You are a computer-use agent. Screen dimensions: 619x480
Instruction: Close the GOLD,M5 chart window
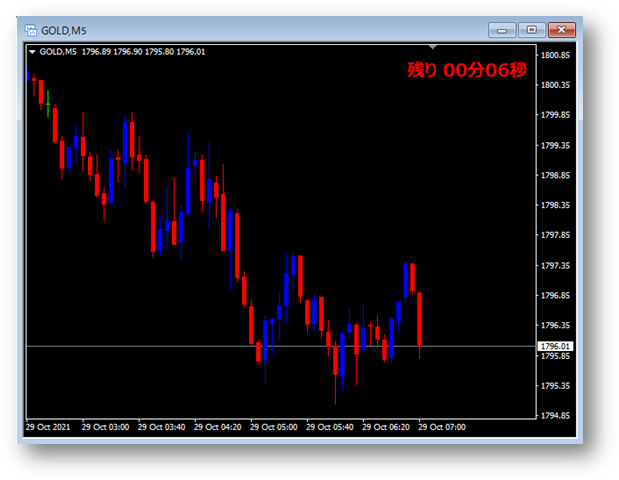click(562, 30)
